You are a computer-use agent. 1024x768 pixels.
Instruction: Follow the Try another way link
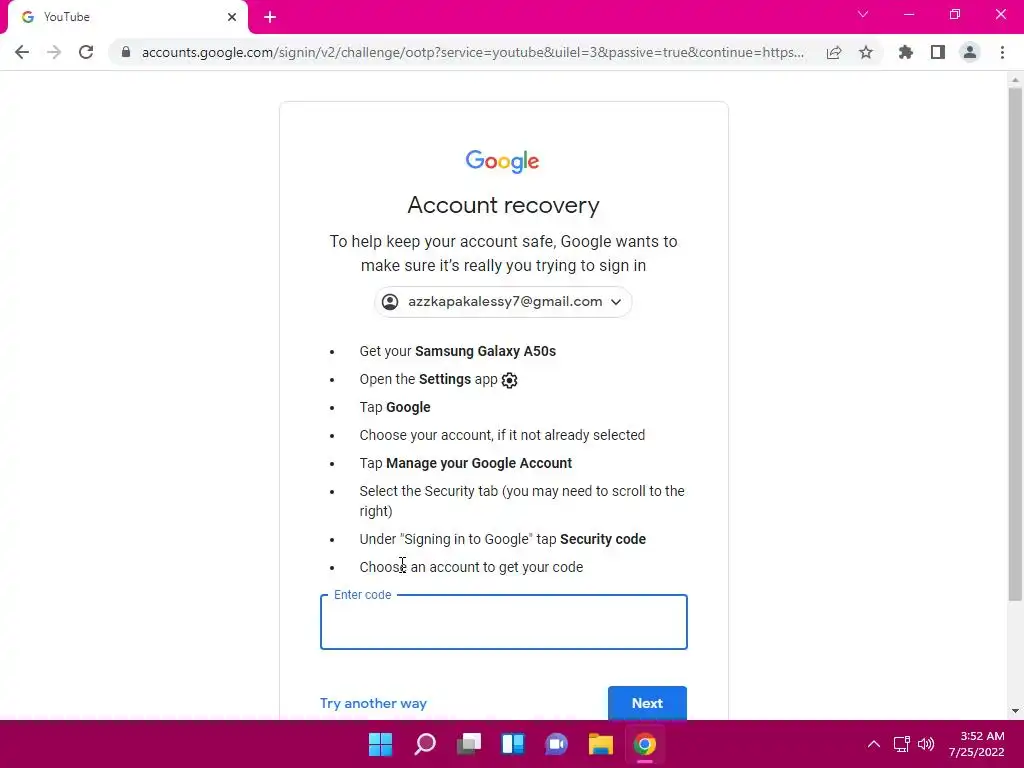(373, 703)
